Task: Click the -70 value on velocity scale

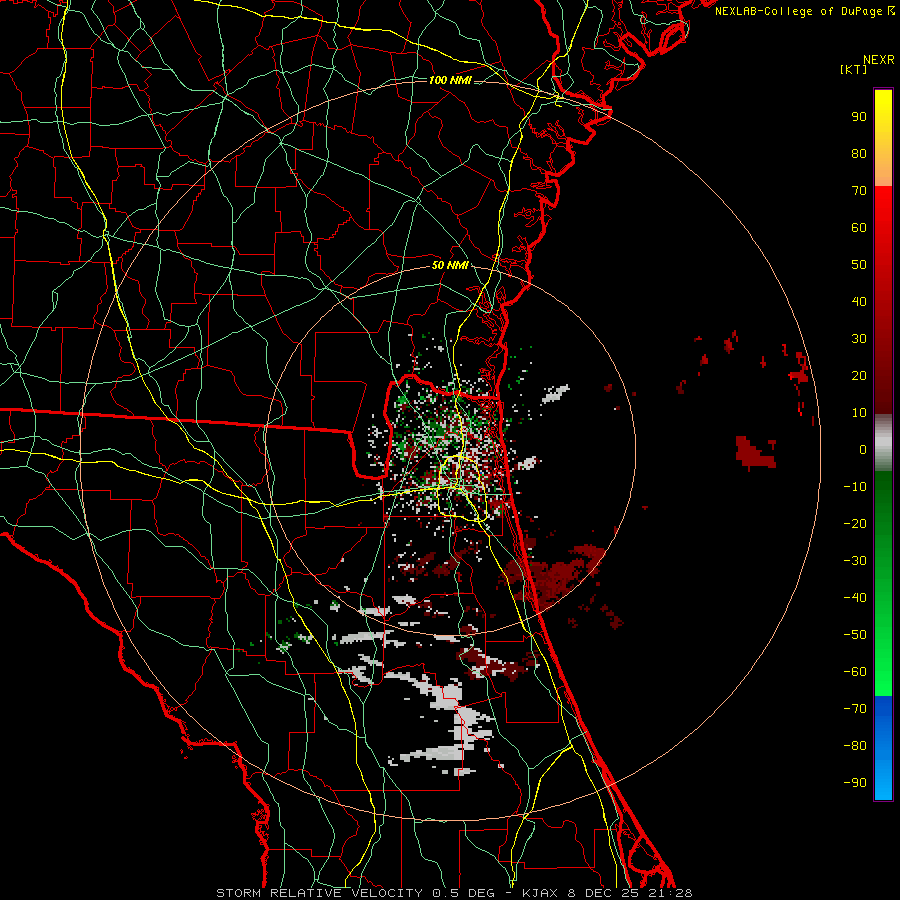Action: [x=855, y=709]
